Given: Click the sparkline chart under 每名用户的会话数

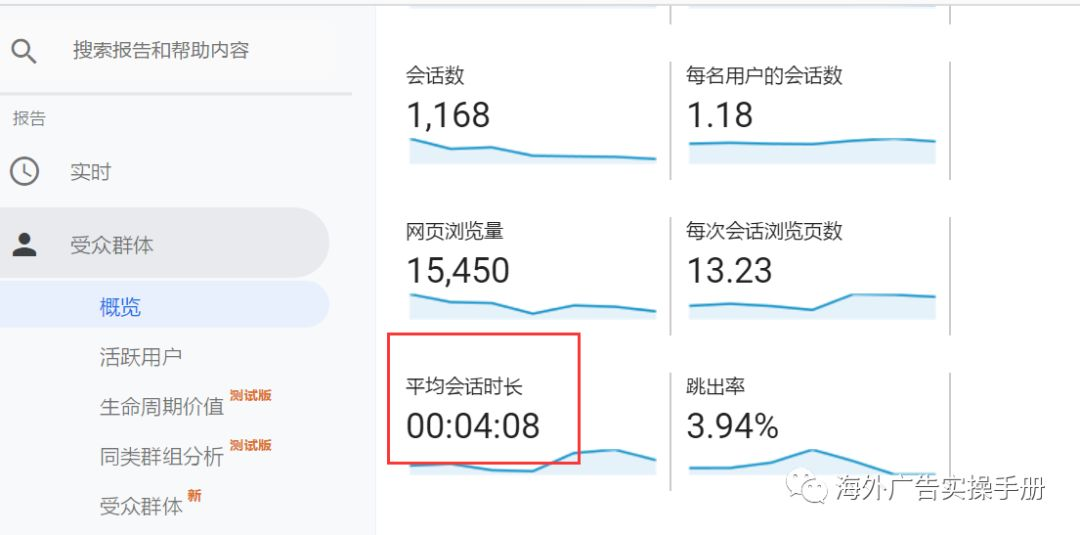Looking at the screenshot, I should point(811,148).
